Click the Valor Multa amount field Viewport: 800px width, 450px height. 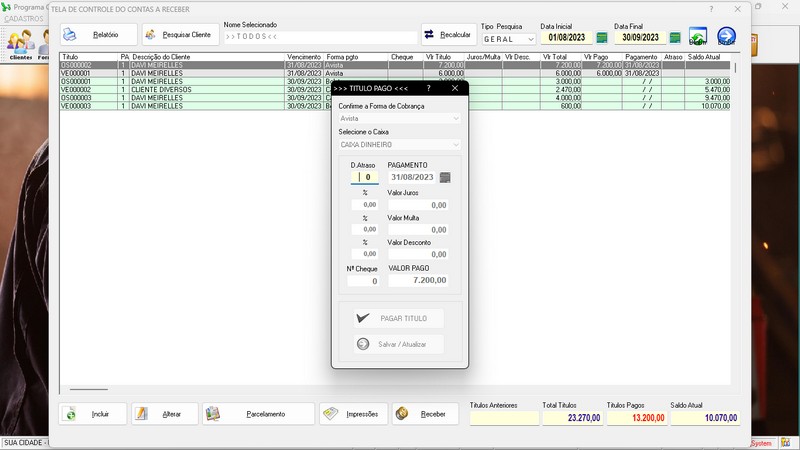pyautogui.click(x=418, y=230)
